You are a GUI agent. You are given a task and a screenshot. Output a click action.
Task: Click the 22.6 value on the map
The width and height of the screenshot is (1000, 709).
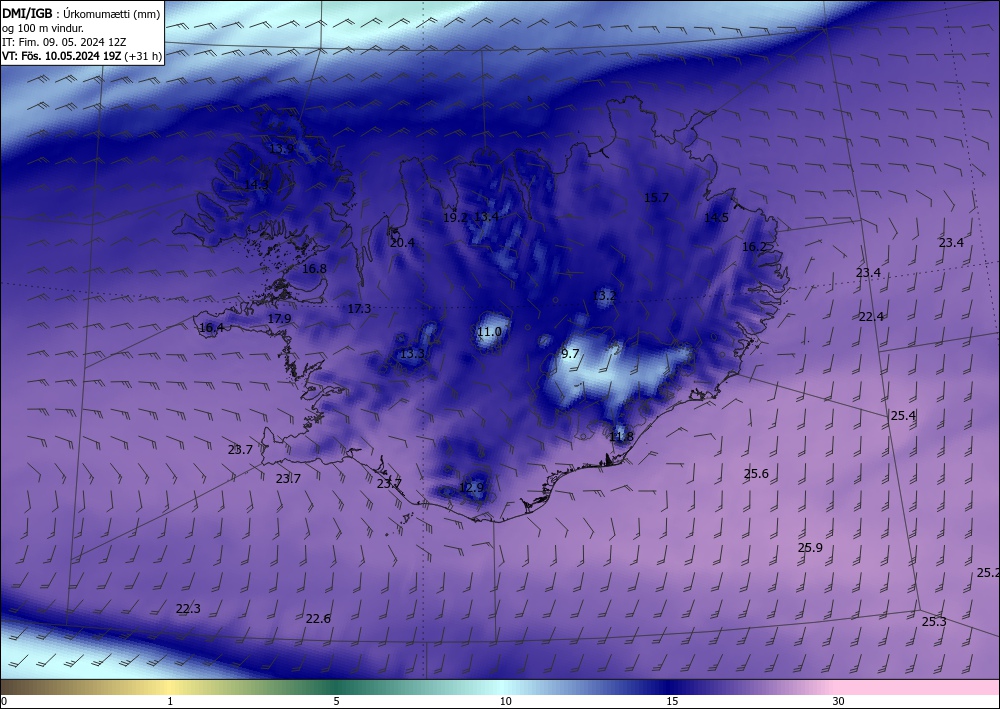[318, 619]
